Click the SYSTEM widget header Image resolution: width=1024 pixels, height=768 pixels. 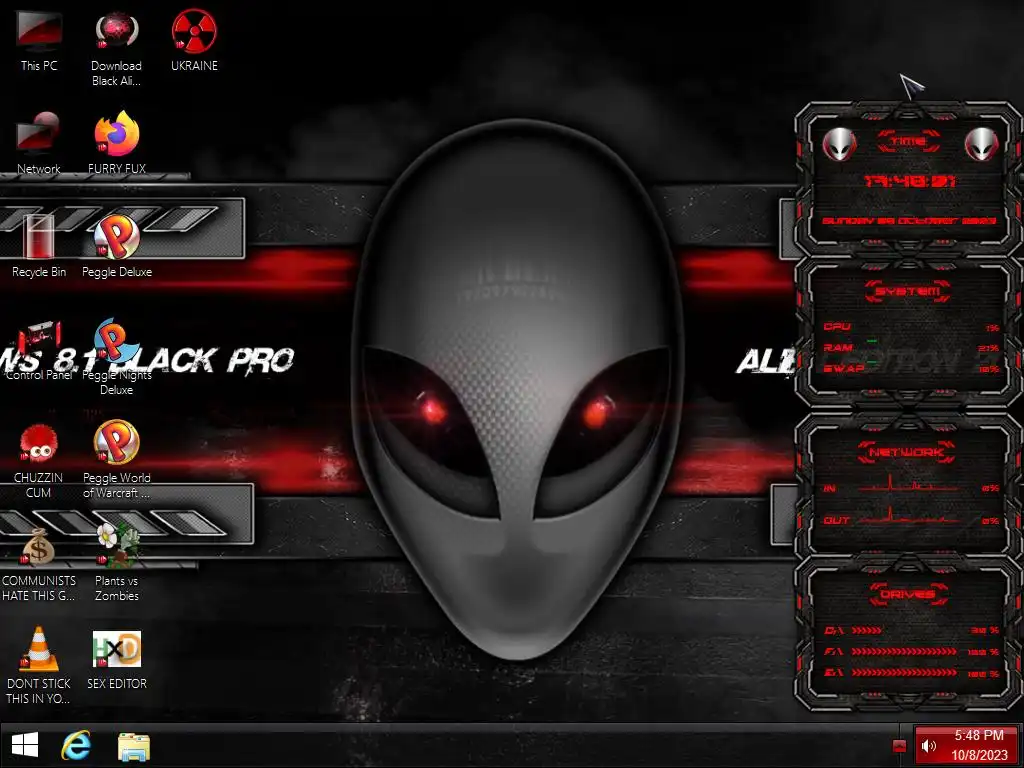[x=908, y=291]
